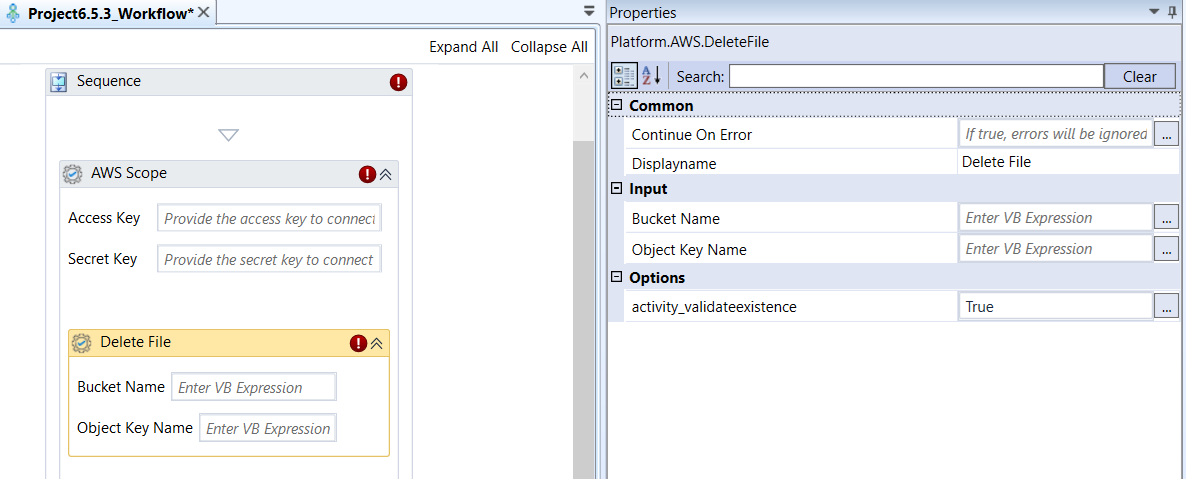
Task: Switch Properties to categorized view
Action: coord(625,76)
